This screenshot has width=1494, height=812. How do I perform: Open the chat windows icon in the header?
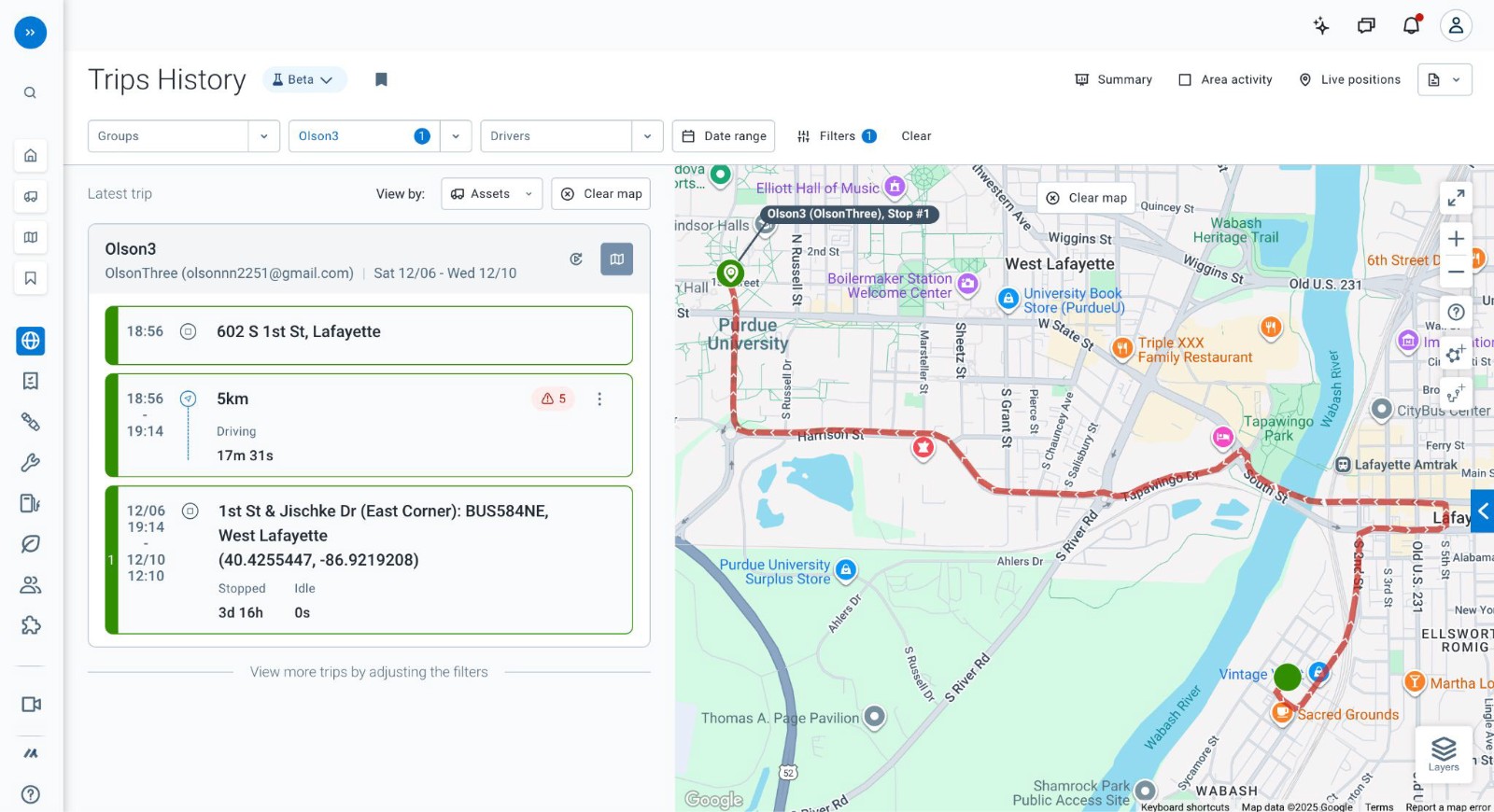[x=1366, y=26]
